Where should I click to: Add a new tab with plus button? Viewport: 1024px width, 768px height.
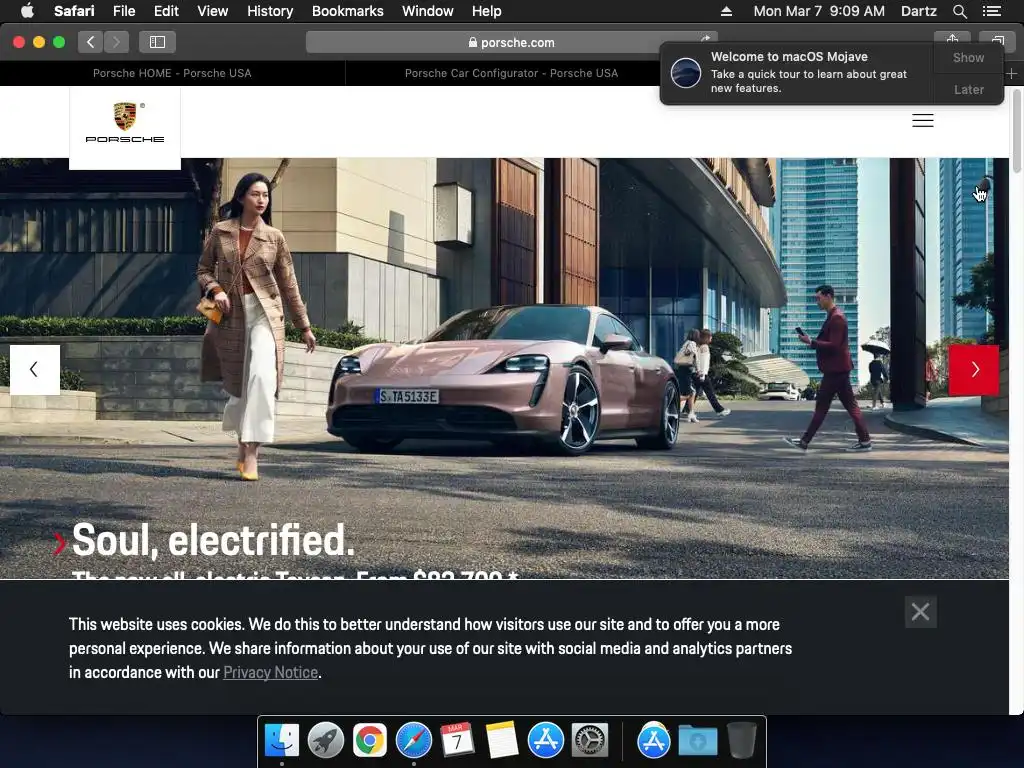[1011, 73]
